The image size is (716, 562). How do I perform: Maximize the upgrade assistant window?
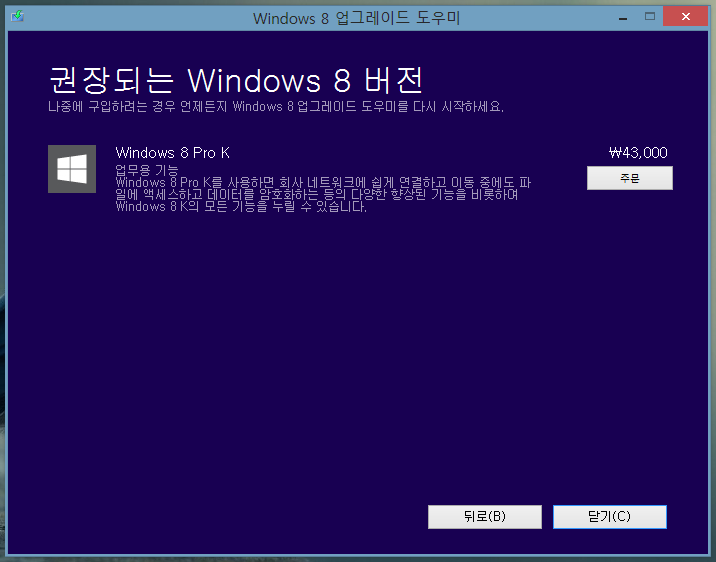[x=650, y=17]
